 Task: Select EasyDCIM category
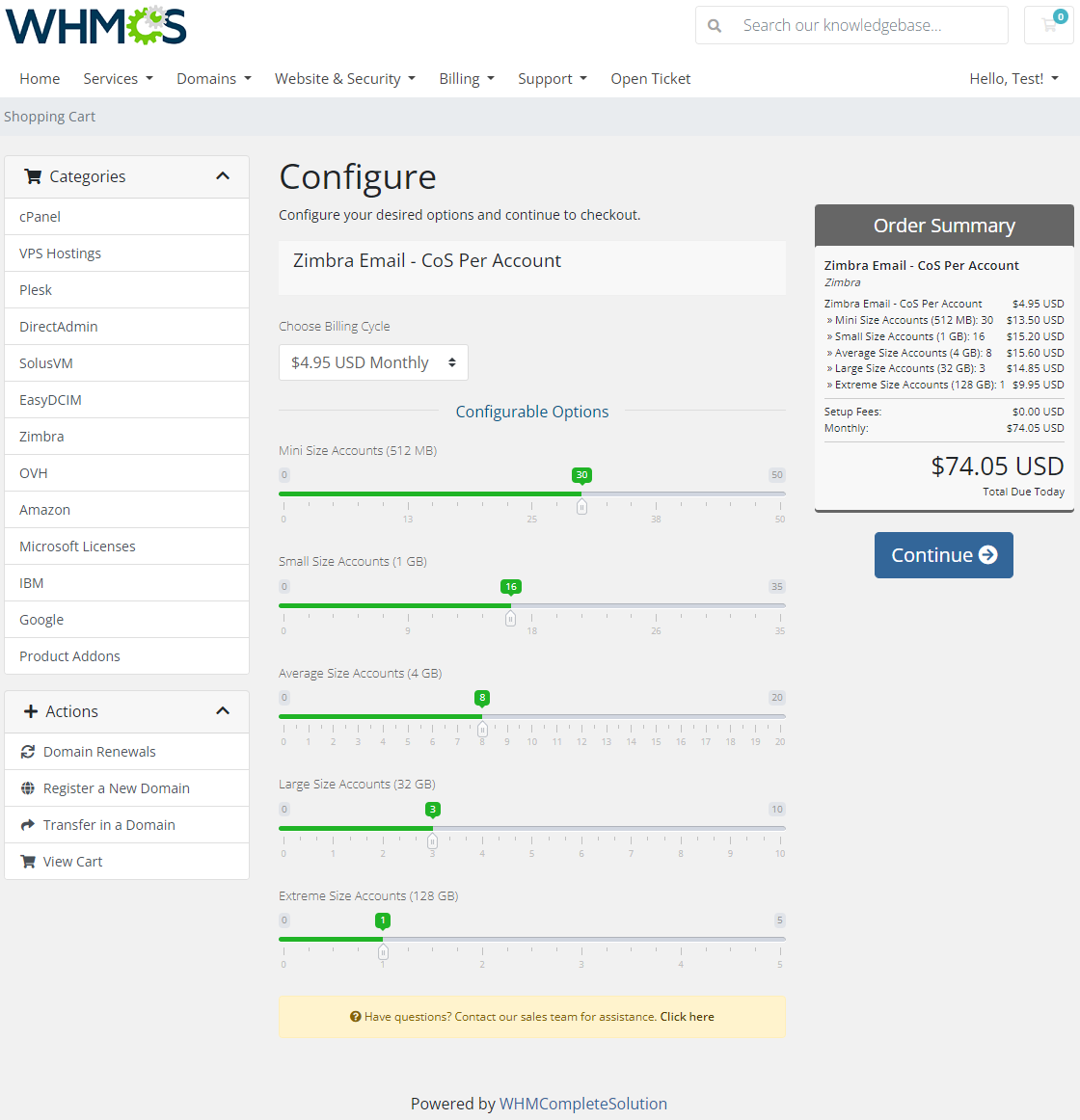pos(126,400)
